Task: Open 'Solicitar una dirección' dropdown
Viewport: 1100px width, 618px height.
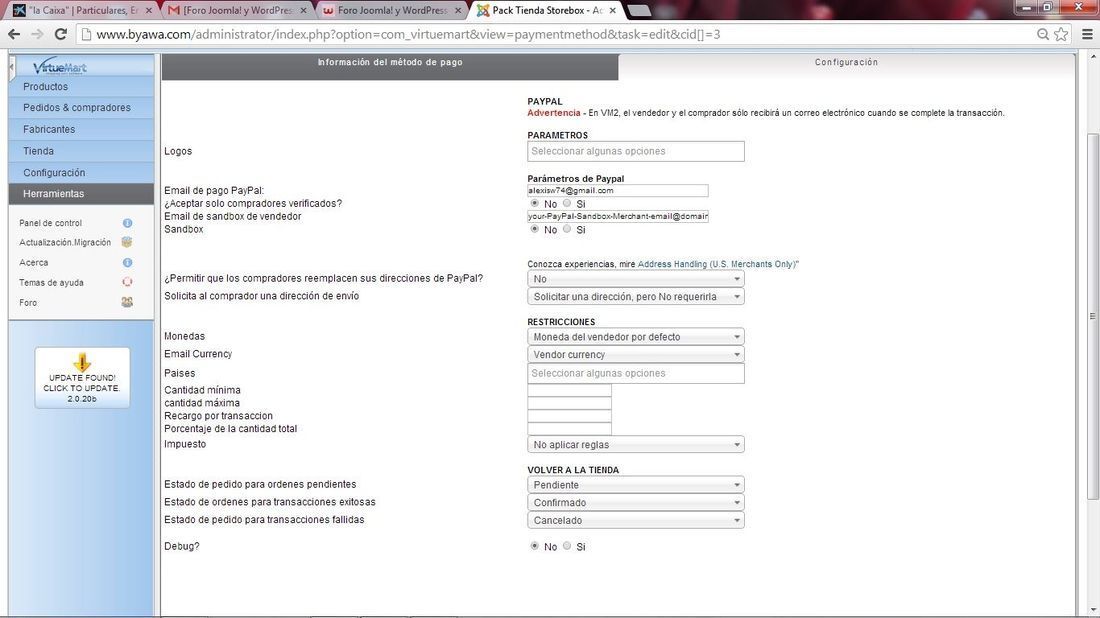Action: [636, 297]
